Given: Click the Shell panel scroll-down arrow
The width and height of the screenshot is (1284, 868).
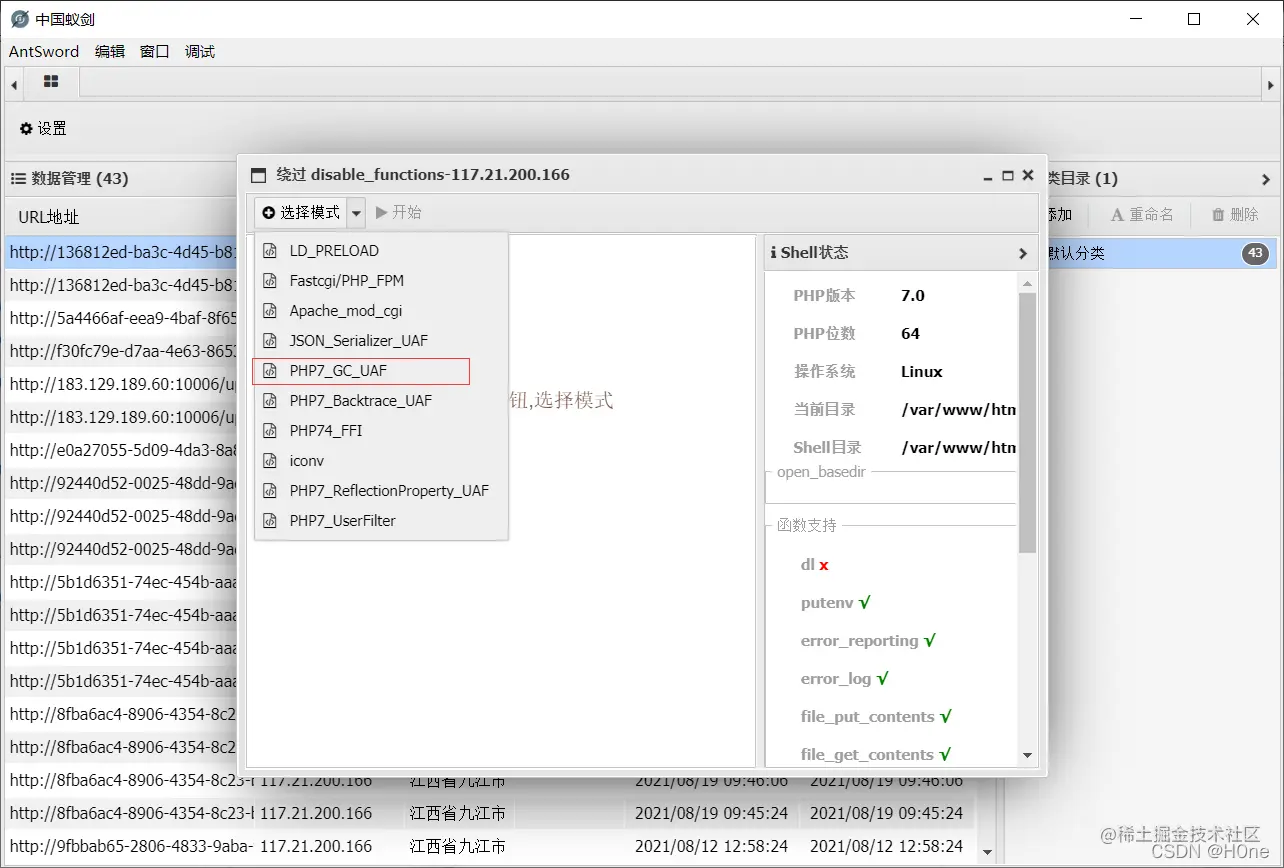Looking at the screenshot, I should 1027,756.
